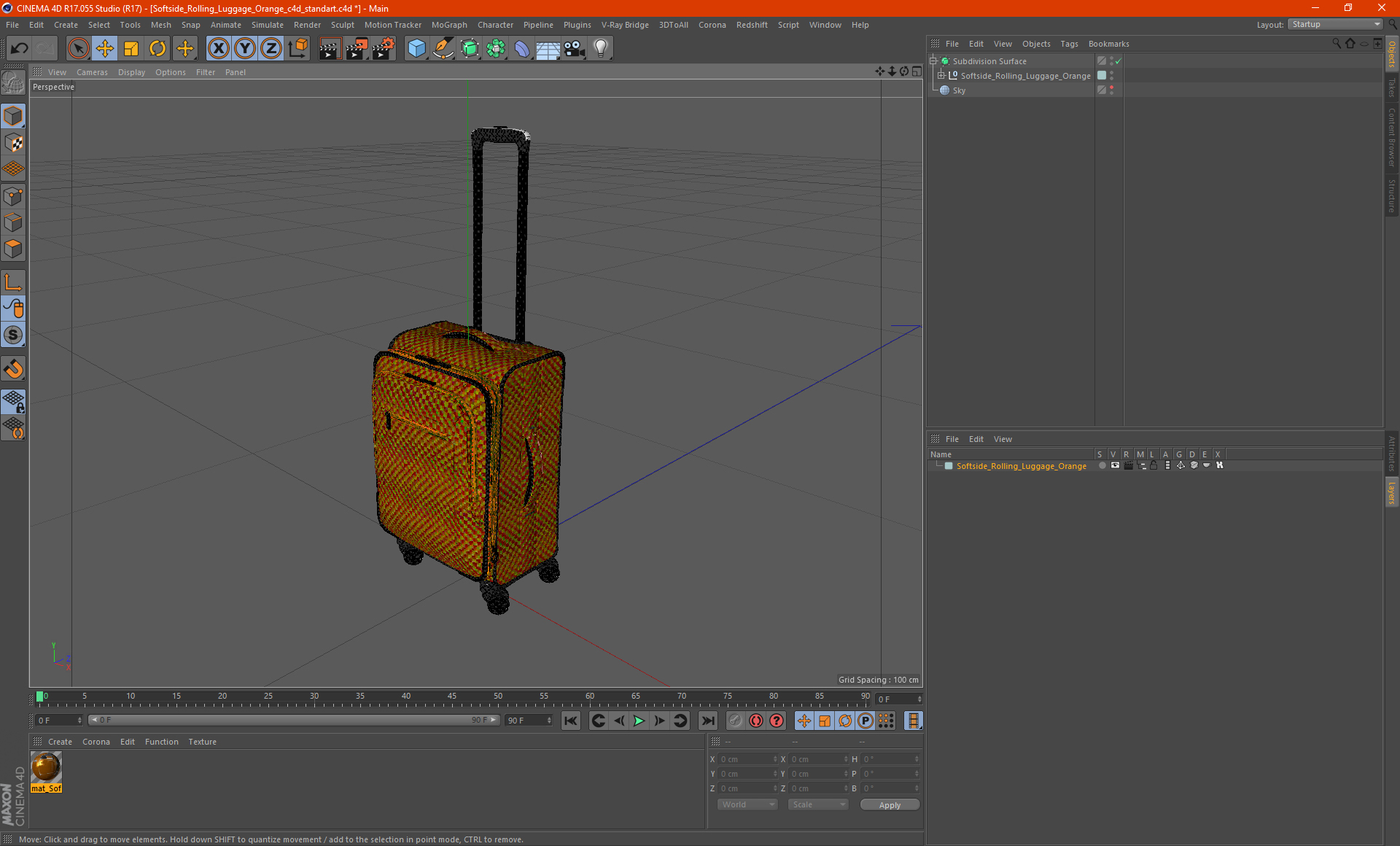
Task: Open the Simulate menu
Action: [x=268, y=25]
